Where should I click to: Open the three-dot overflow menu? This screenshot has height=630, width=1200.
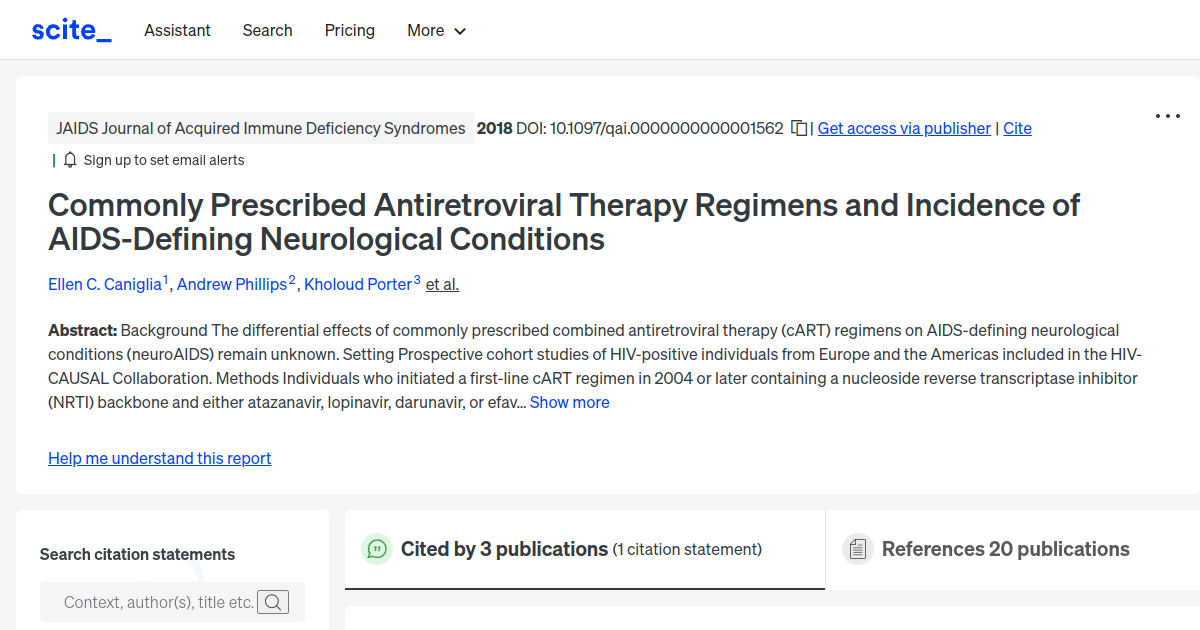click(x=1167, y=116)
